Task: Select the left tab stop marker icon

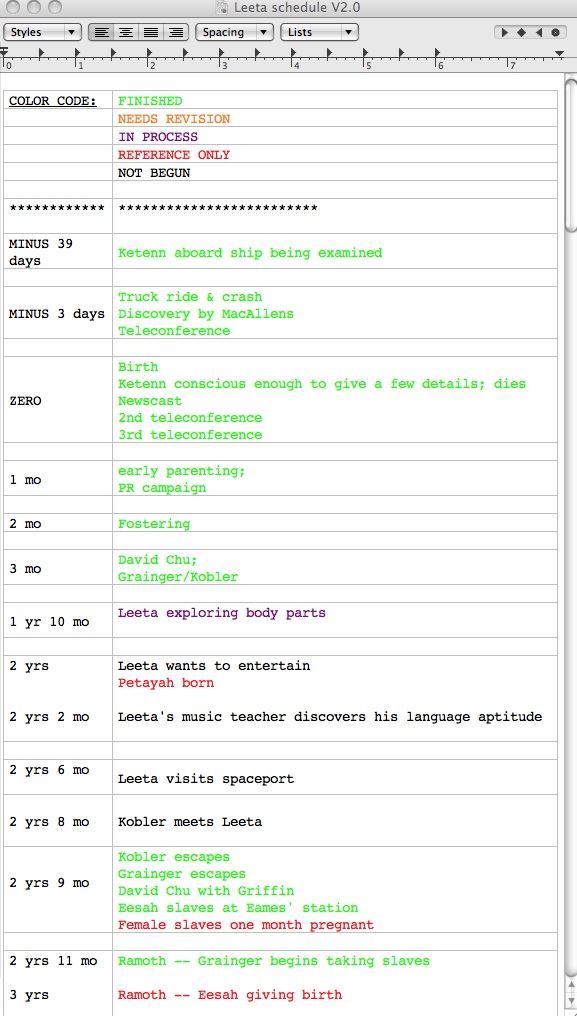Action: [x=505, y=32]
